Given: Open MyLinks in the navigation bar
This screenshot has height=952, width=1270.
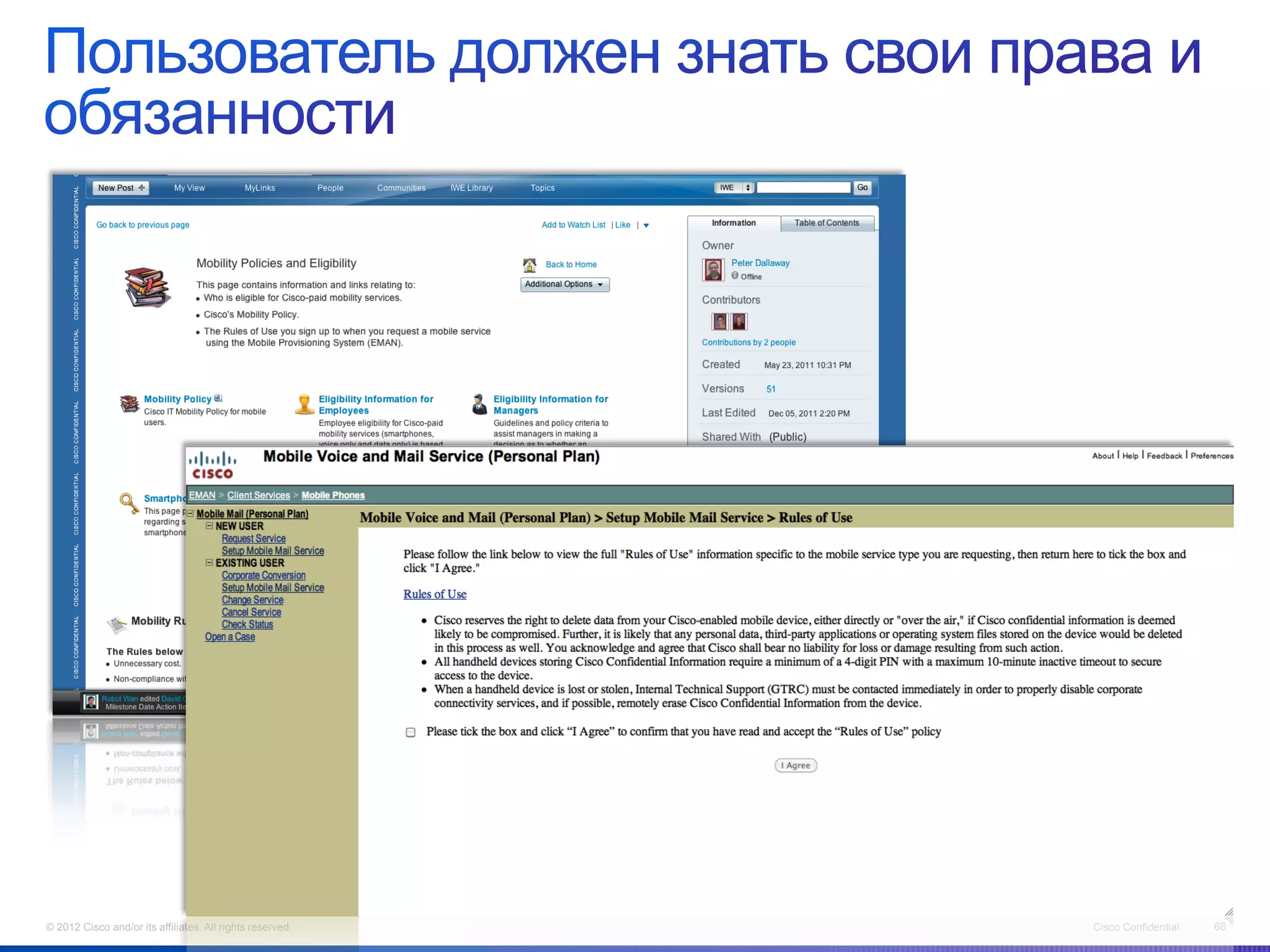Looking at the screenshot, I should [x=260, y=188].
